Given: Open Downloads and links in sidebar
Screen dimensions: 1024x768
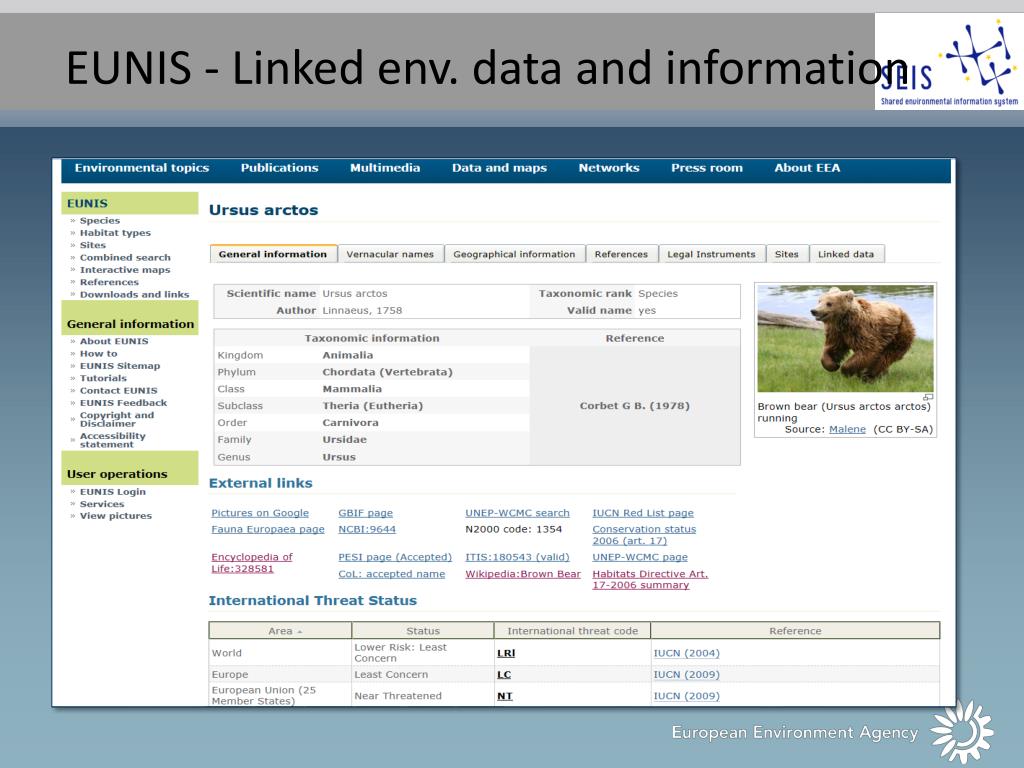Looking at the screenshot, I should pyautogui.click(x=135, y=295).
